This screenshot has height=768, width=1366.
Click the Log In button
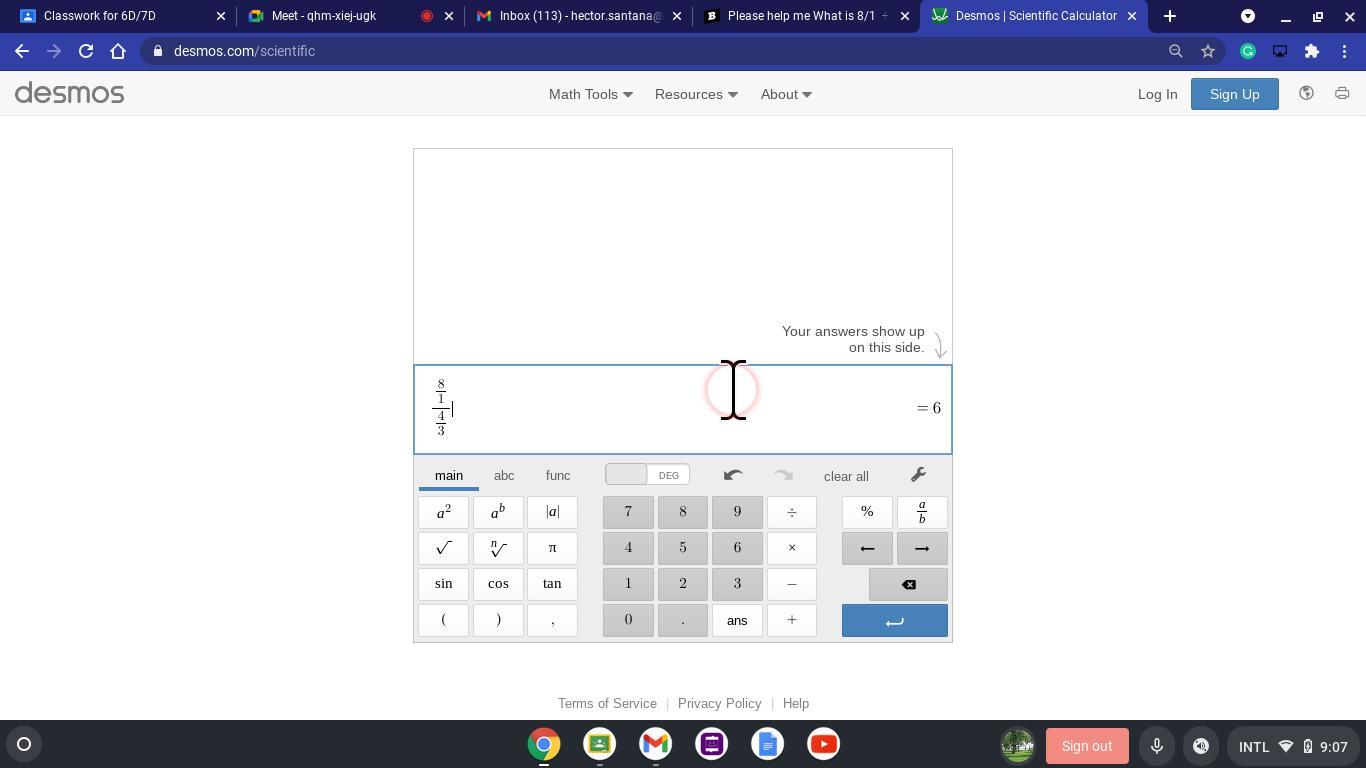(1157, 94)
